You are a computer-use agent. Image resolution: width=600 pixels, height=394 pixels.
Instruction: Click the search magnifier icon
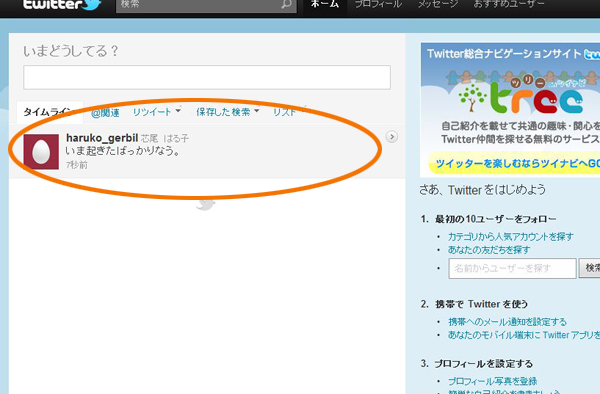[x=286, y=4]
